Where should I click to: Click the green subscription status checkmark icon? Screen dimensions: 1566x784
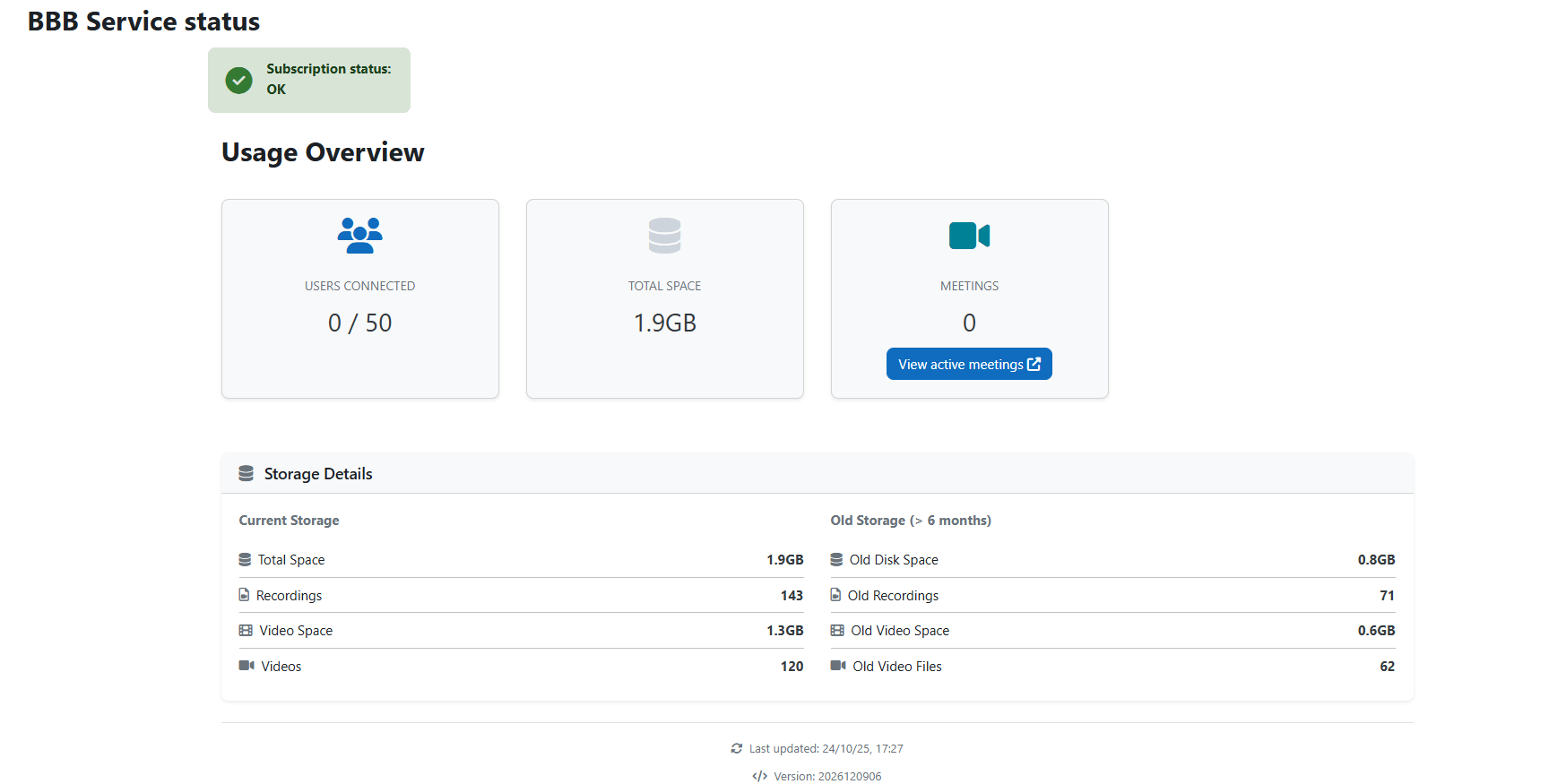[238, 80]
